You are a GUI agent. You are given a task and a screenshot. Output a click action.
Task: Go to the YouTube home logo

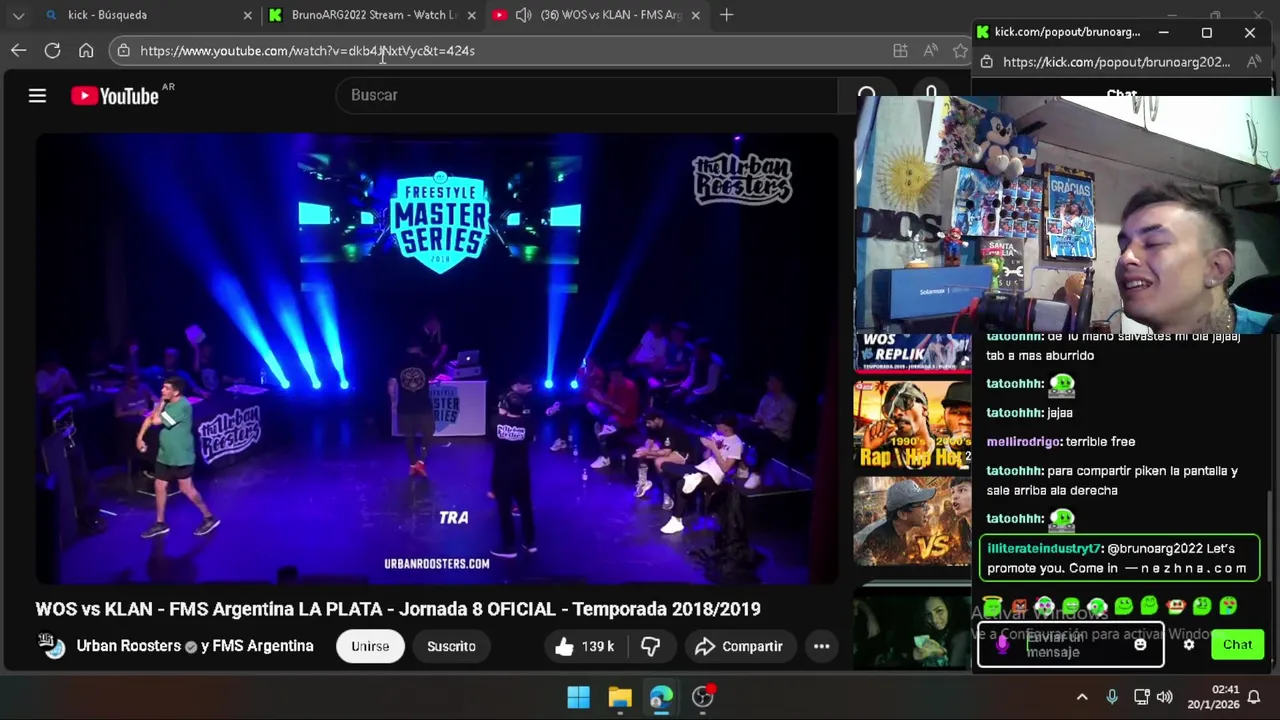[115, 96]
